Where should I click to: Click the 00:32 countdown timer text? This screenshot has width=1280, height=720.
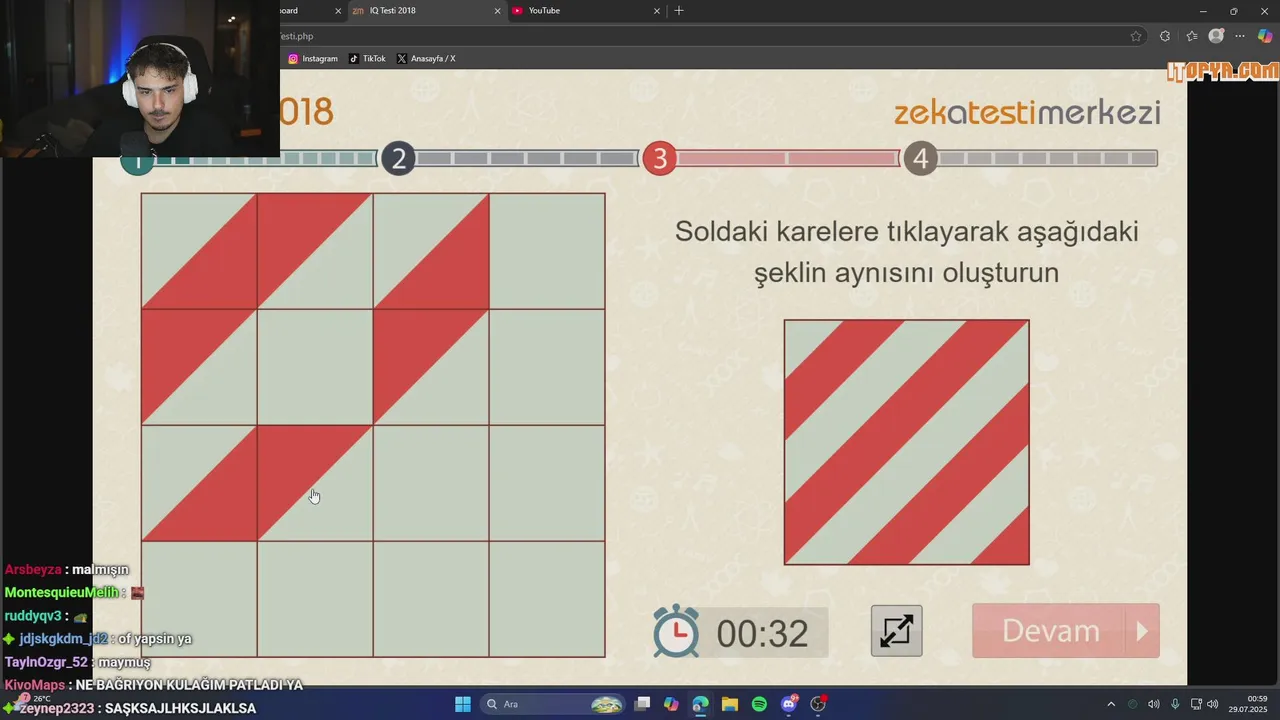tap(762, 633)
